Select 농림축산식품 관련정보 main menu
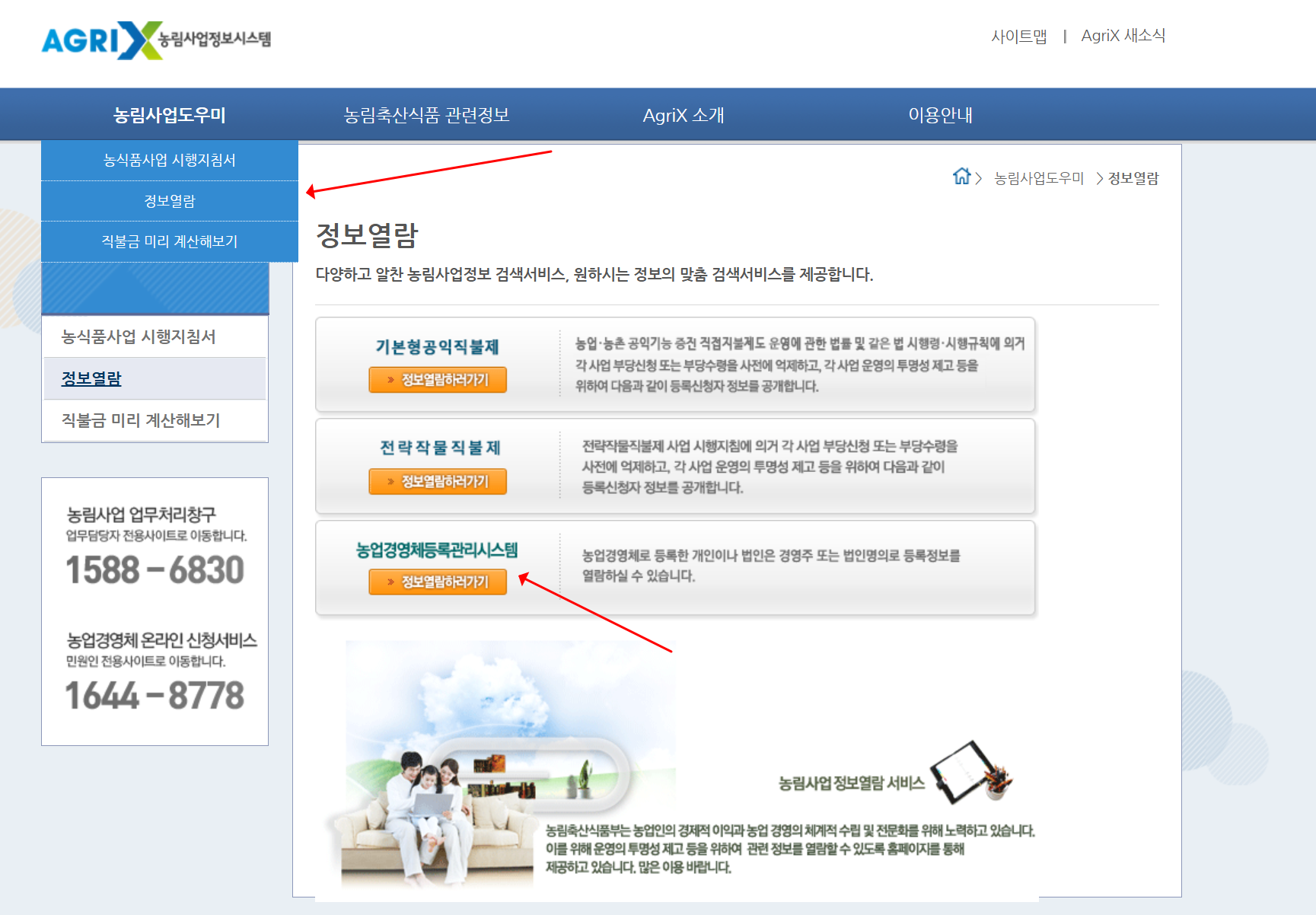The width and height of the screenshot is (1316, 915). (426, 115)
